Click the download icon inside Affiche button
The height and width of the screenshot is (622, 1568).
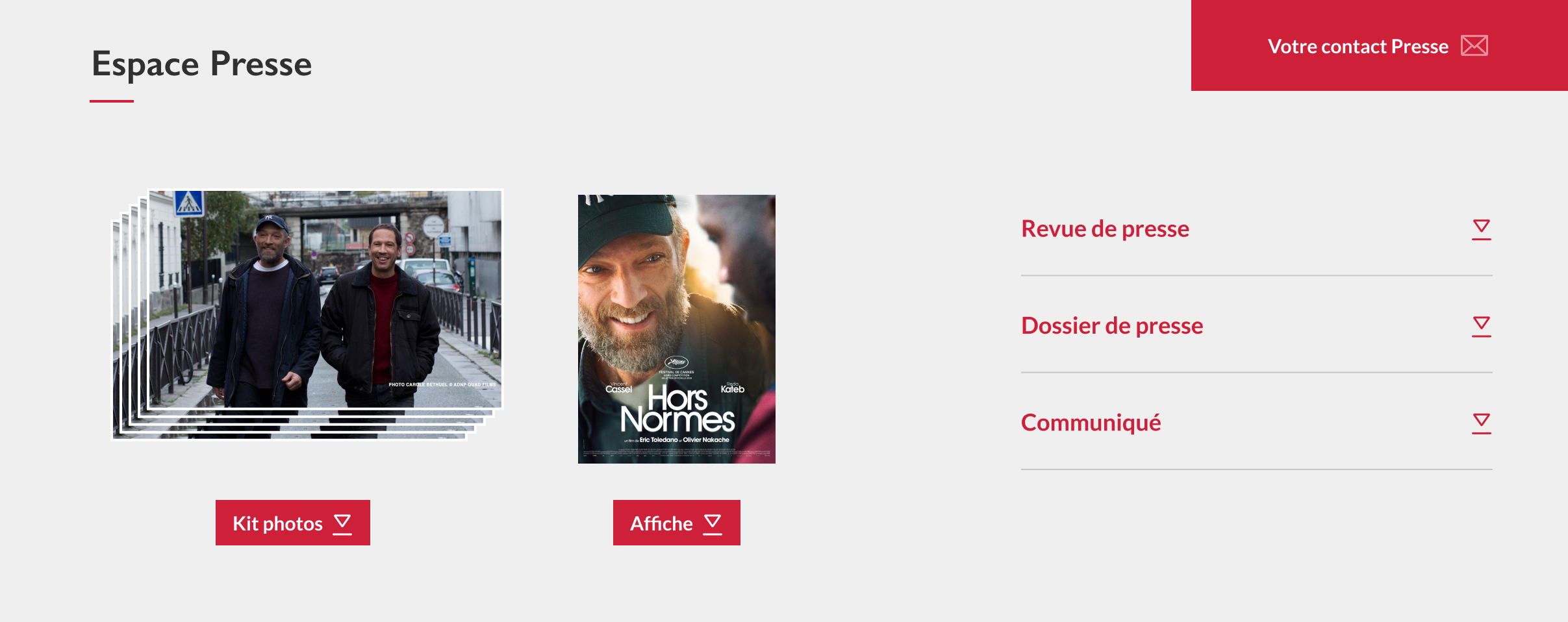(x=713, y=524)
